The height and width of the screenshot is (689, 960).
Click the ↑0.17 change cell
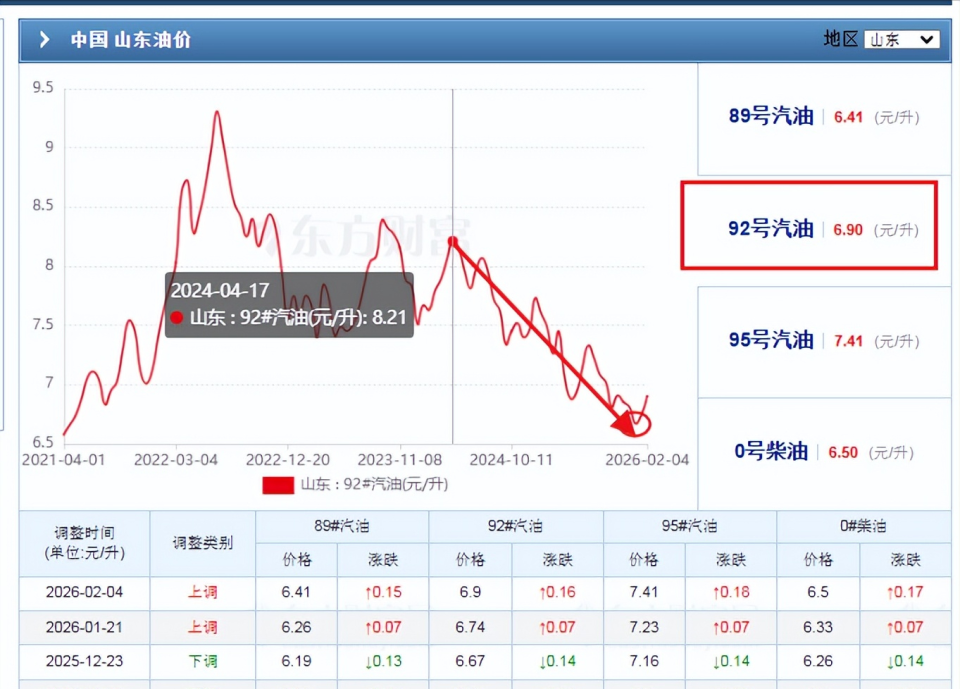[905, 593]
